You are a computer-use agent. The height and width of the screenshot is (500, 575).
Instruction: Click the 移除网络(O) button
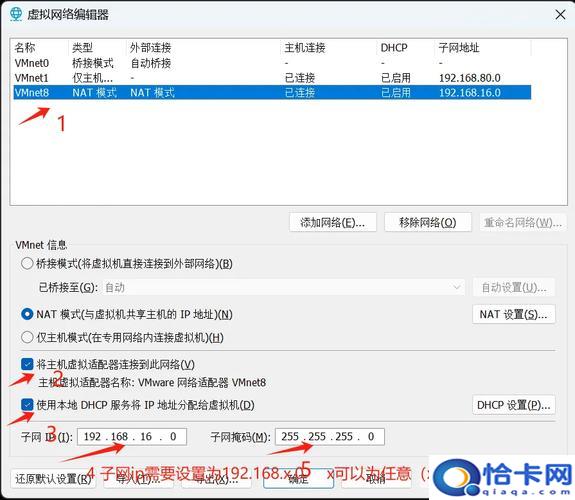click(428, 222)
